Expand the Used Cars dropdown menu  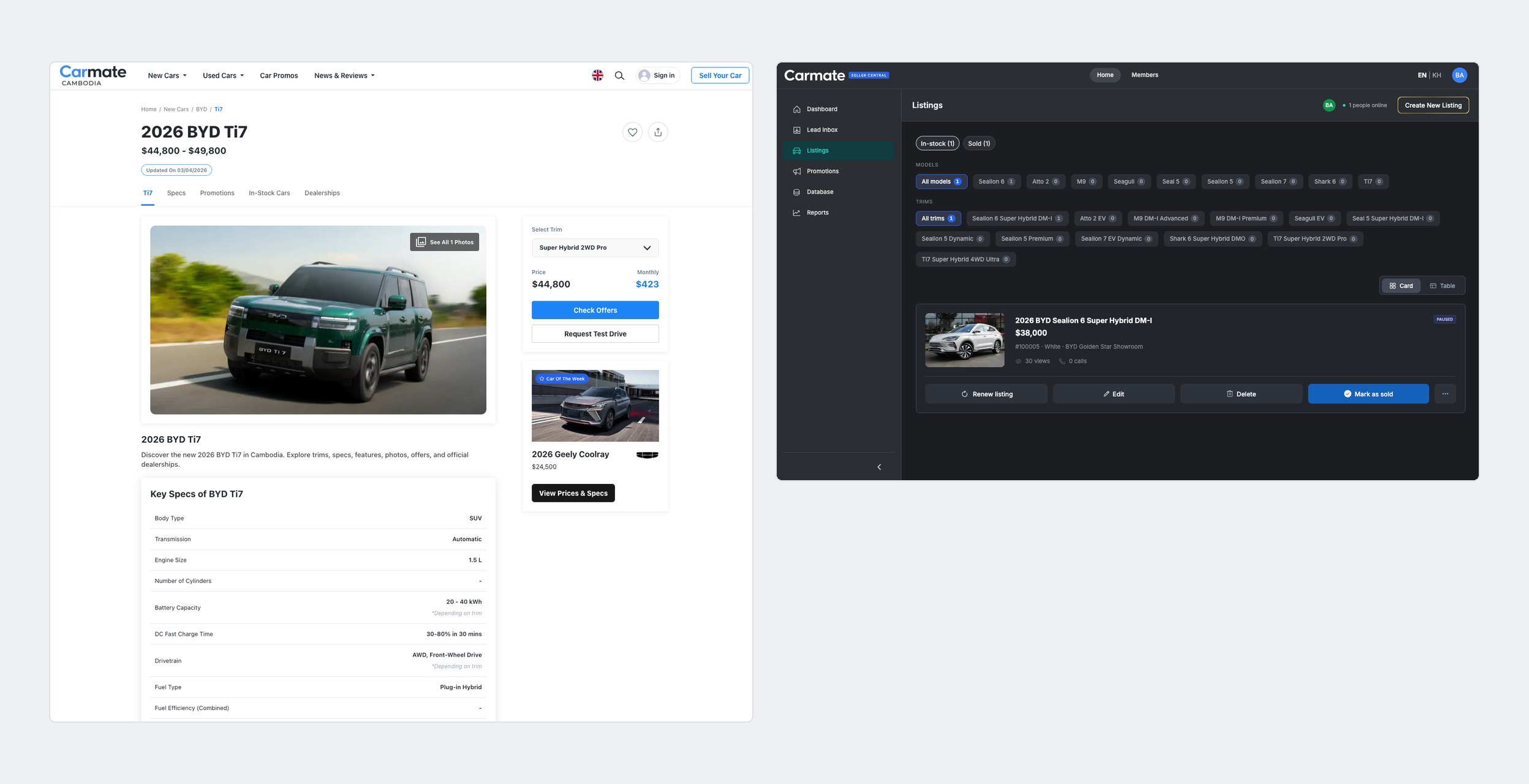click(223, 76)
